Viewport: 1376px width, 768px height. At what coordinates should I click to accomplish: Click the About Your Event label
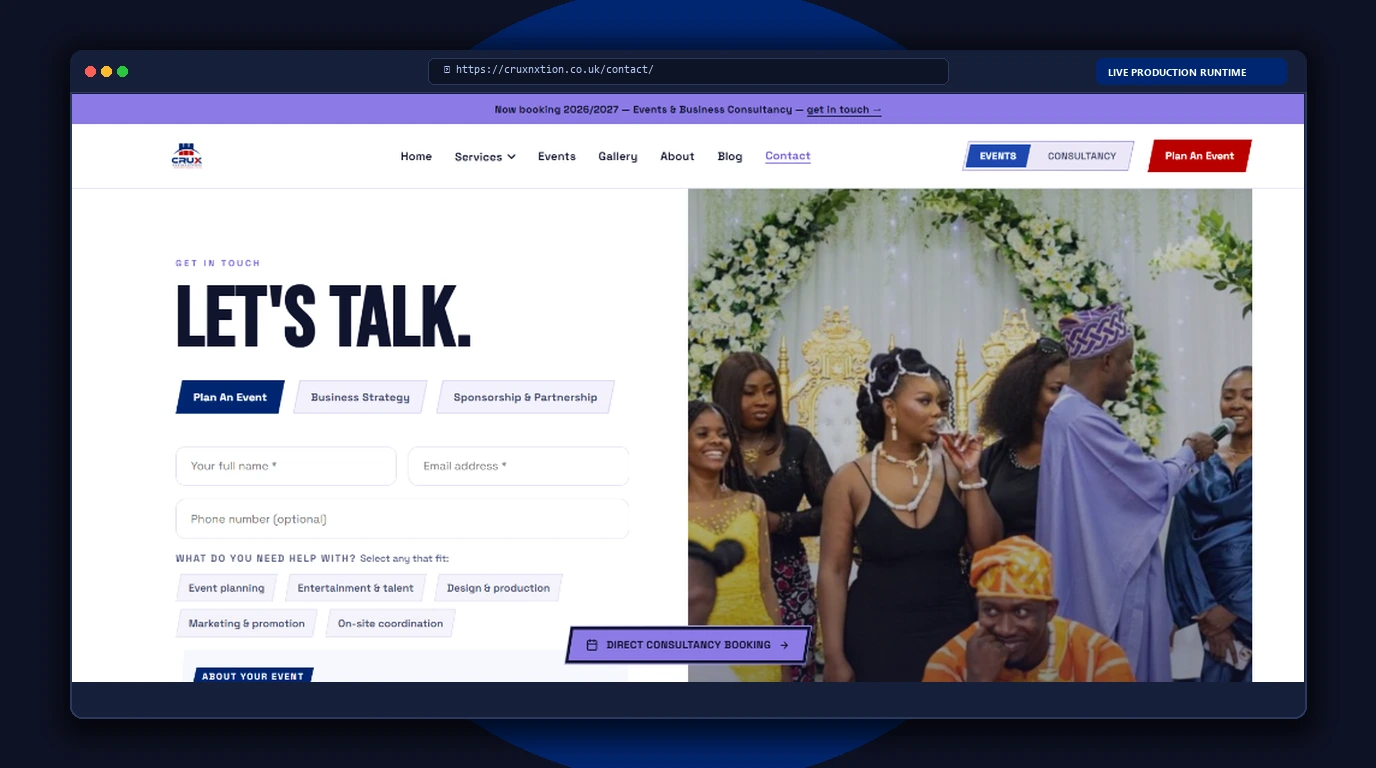point(253,676)
